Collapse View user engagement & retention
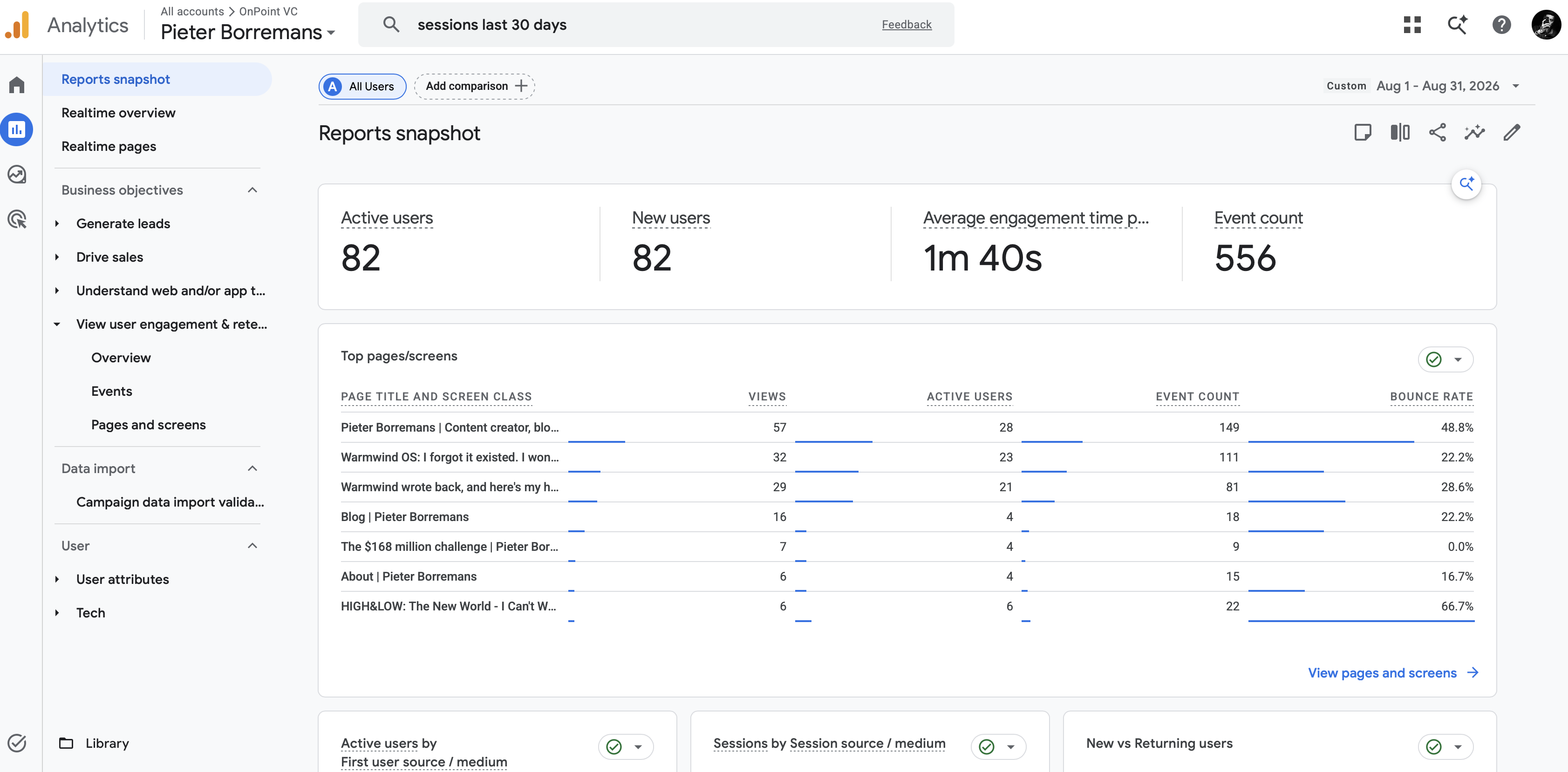Image resolution: width=1568 pixels, height=772 pixels. click(x=57, y=324)
